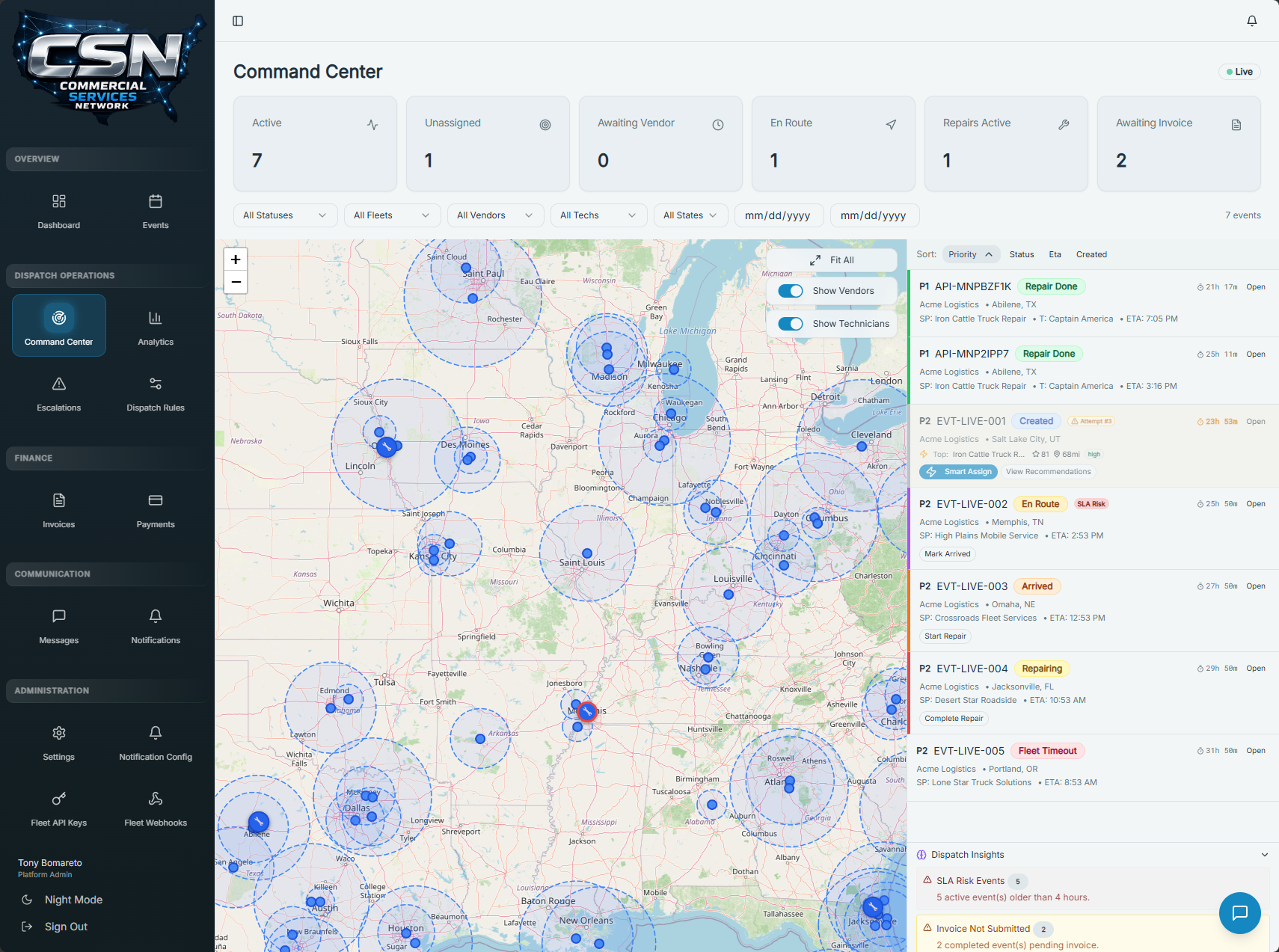Open the All Fleets dropdown

pos(392,215)
